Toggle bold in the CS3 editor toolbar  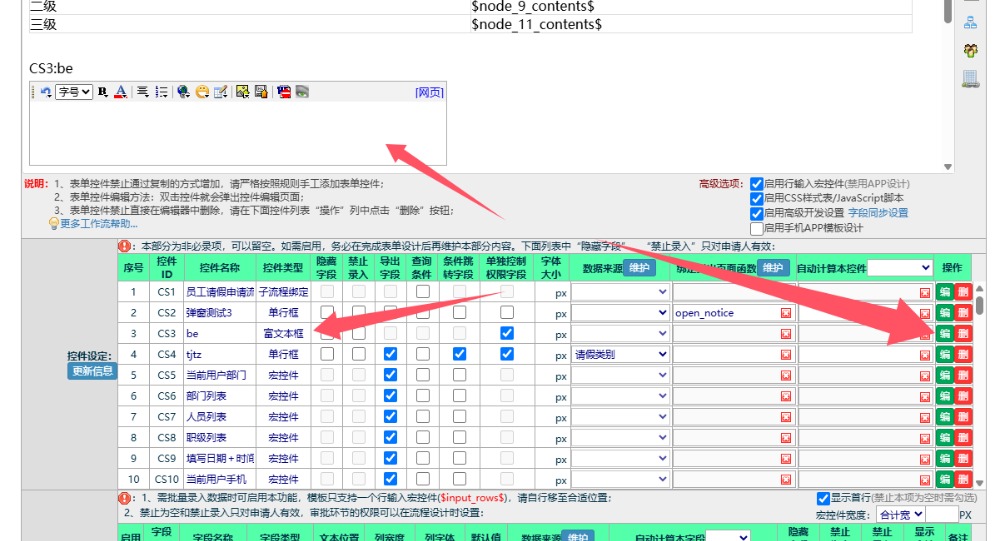click(x=102, y=92)
